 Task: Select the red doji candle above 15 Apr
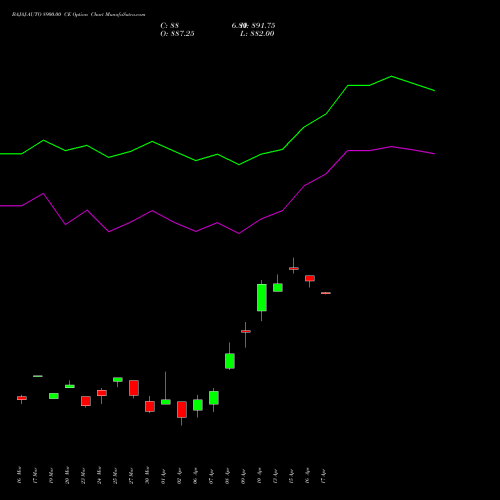coord(294,268)
